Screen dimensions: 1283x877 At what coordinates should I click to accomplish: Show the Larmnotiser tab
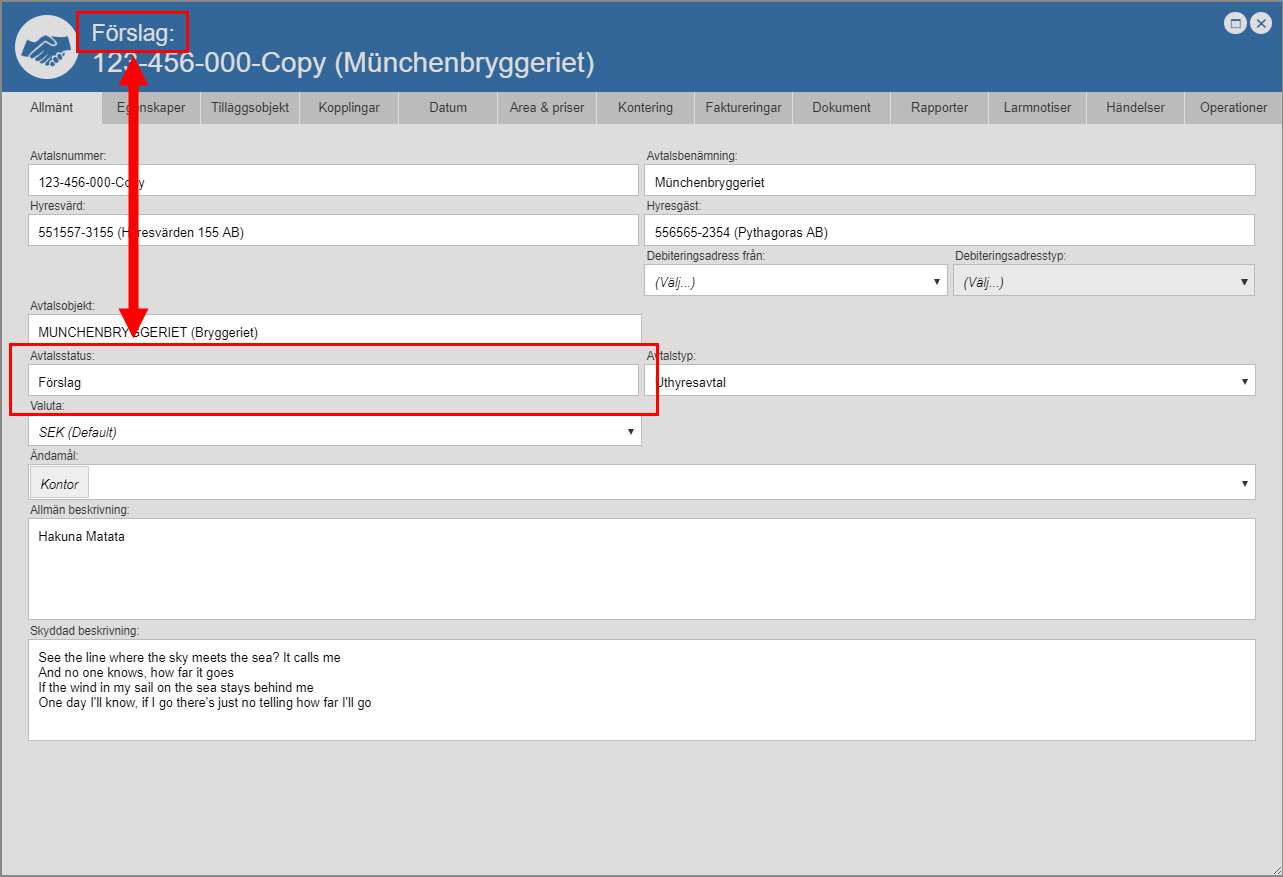(x=1037, y=108)
